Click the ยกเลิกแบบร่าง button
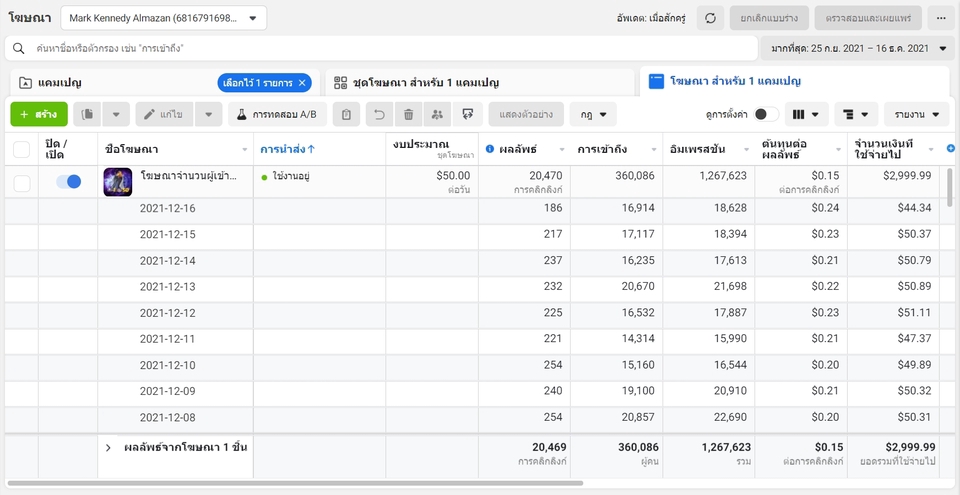The image size is (960, 495). click(x=769, y=18)
